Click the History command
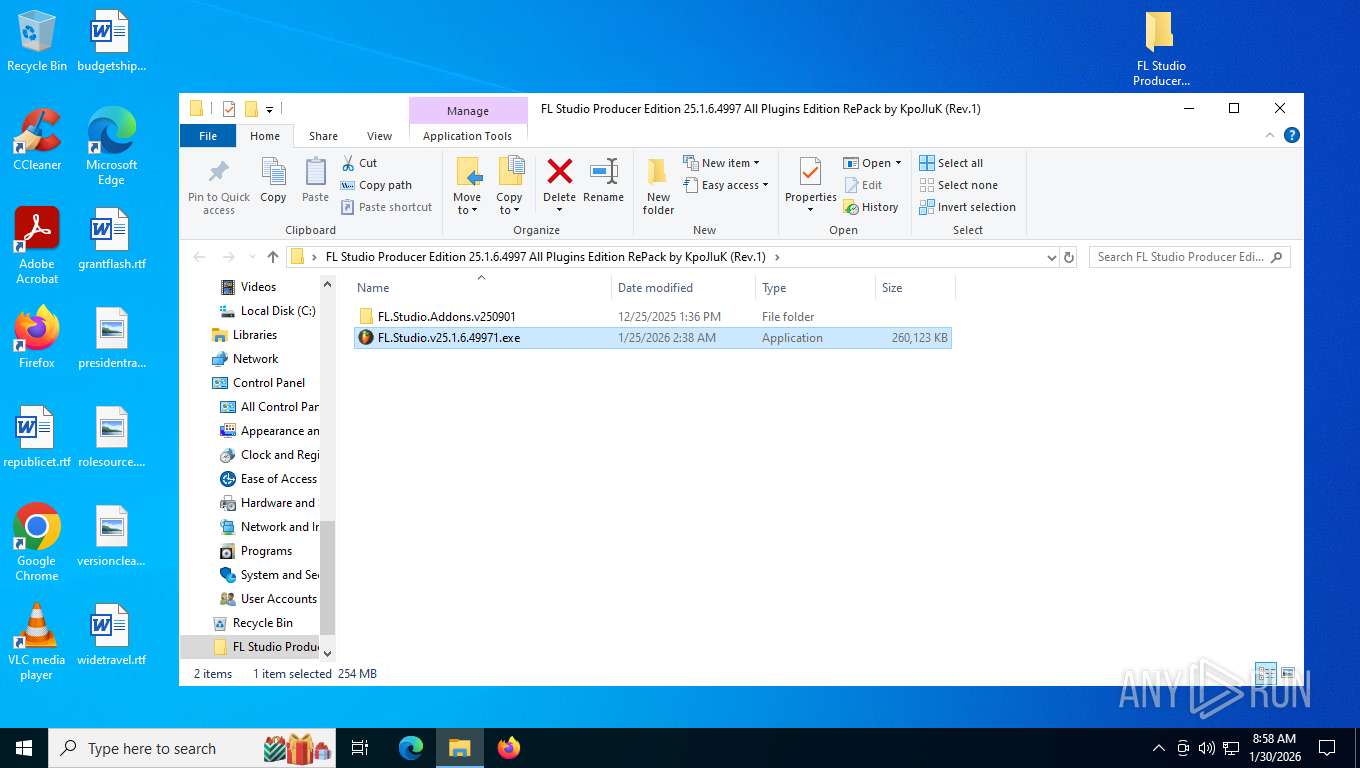The width and height of the screenshot is (1360, 768). coord(871,207)
